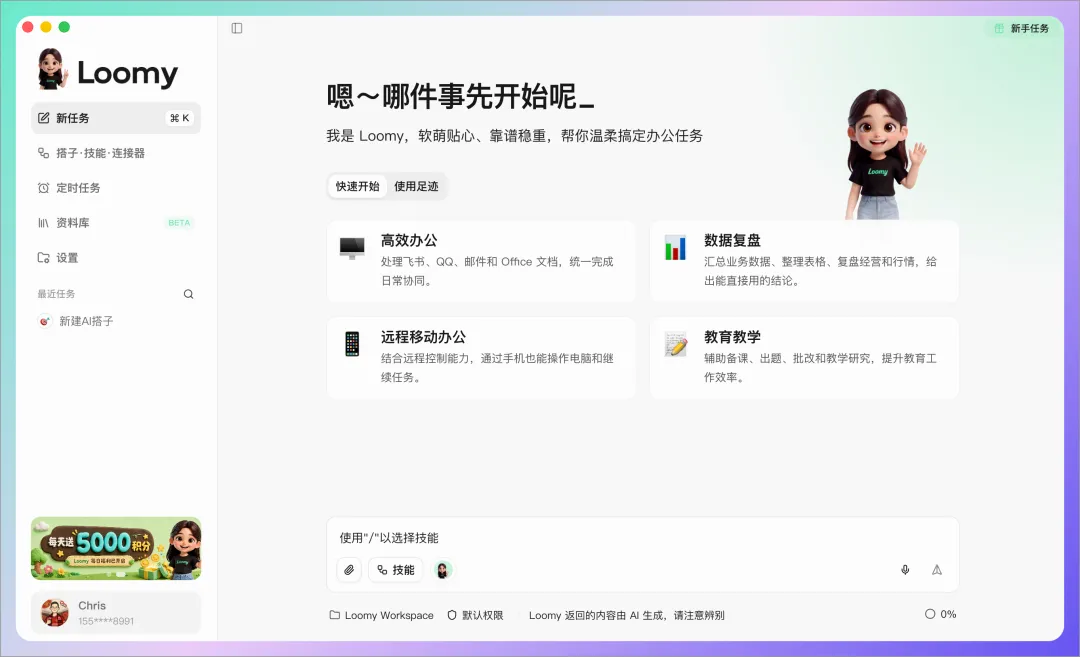Open the 新手任务 gift icon
Image resolution: width=1080 pixels, height=657 pixels.
(999, 28)
